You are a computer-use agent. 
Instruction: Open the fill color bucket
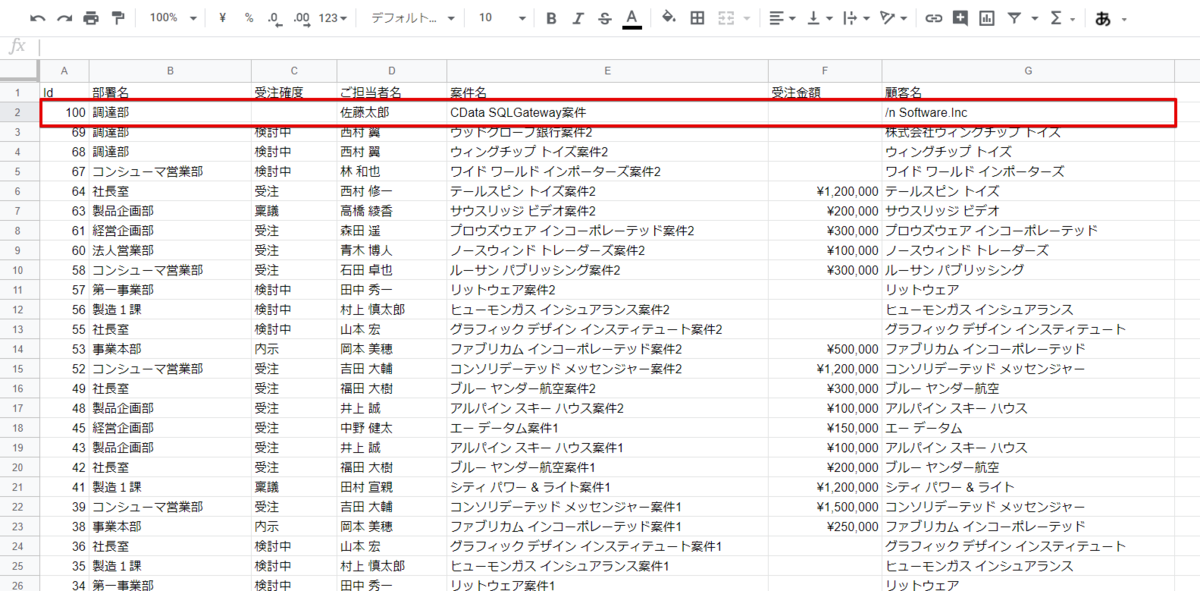point(669,18)
